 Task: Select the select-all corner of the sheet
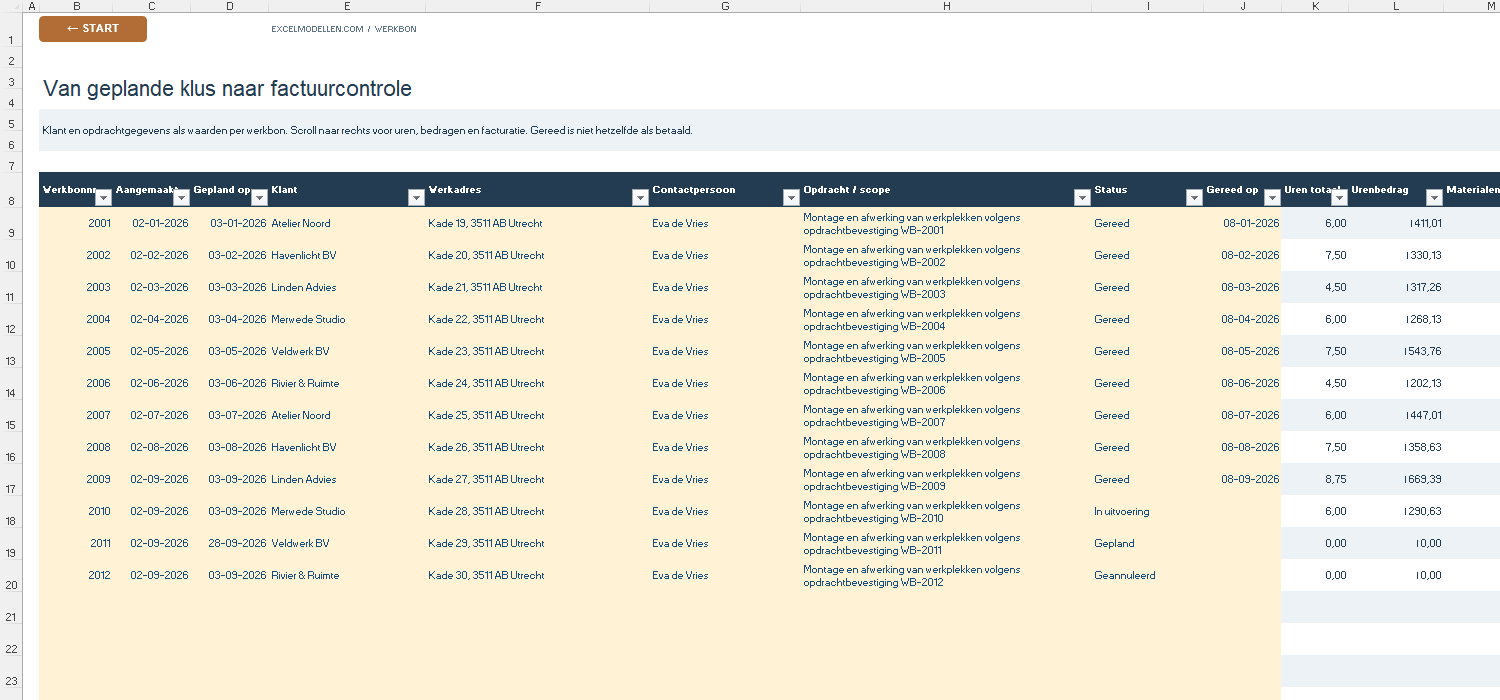tap(9, 6)
